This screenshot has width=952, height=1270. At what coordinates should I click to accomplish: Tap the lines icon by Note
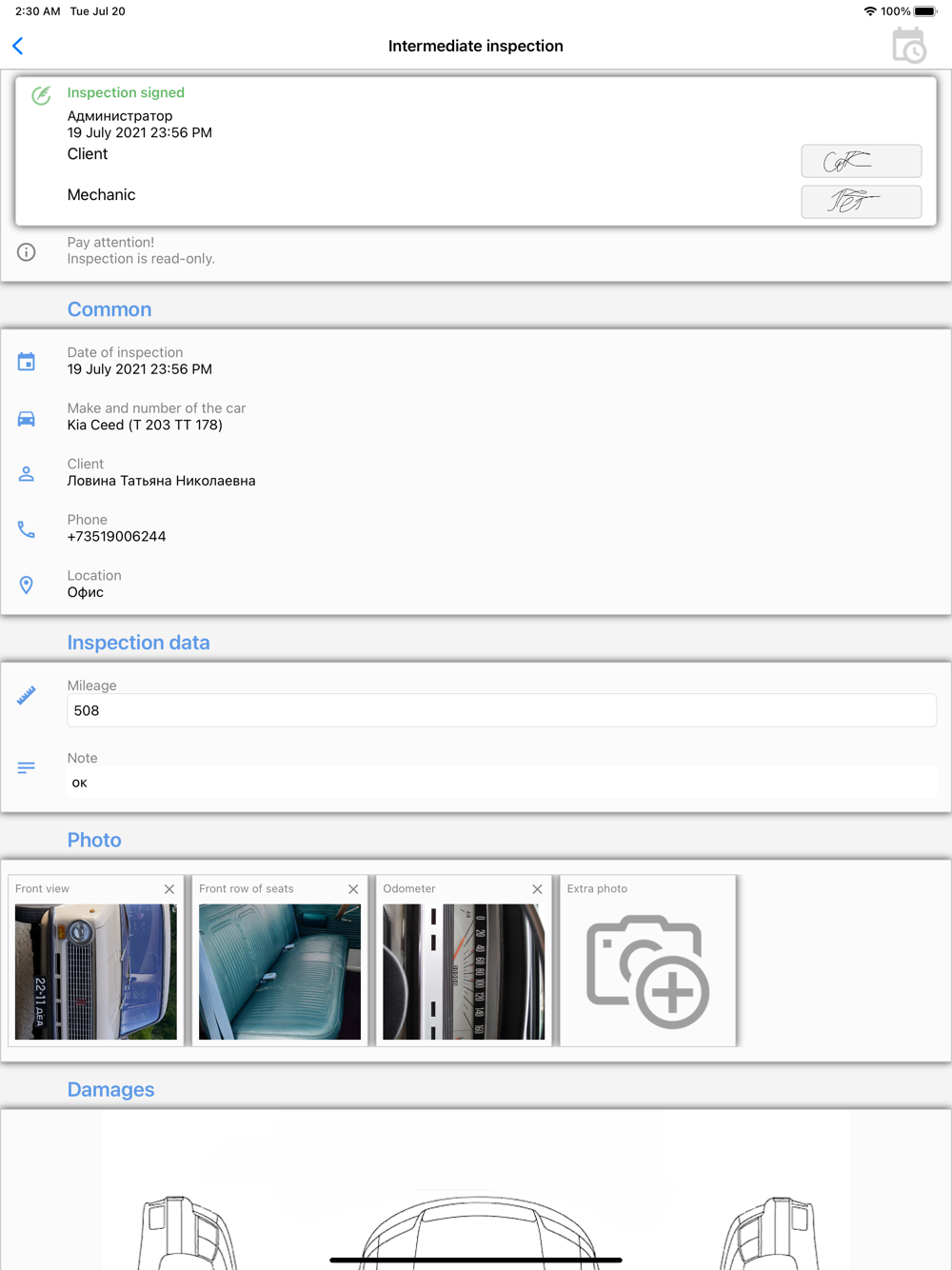coord(27,767)
